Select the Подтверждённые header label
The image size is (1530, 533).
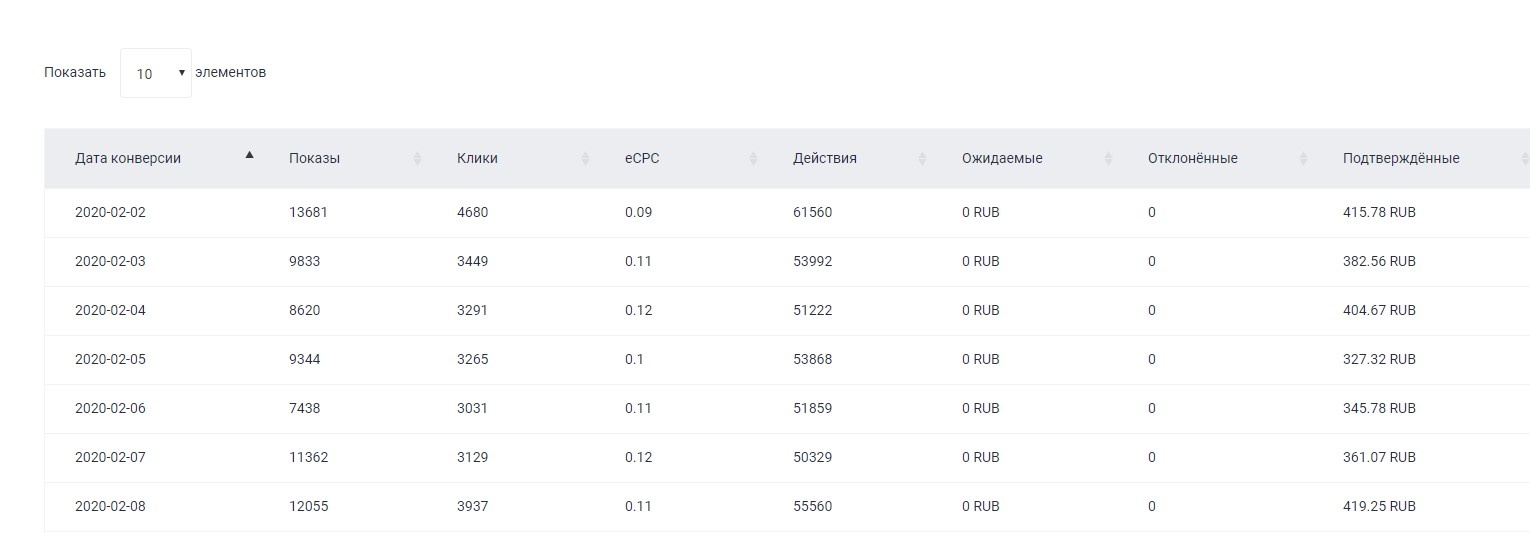[1400, 158]
